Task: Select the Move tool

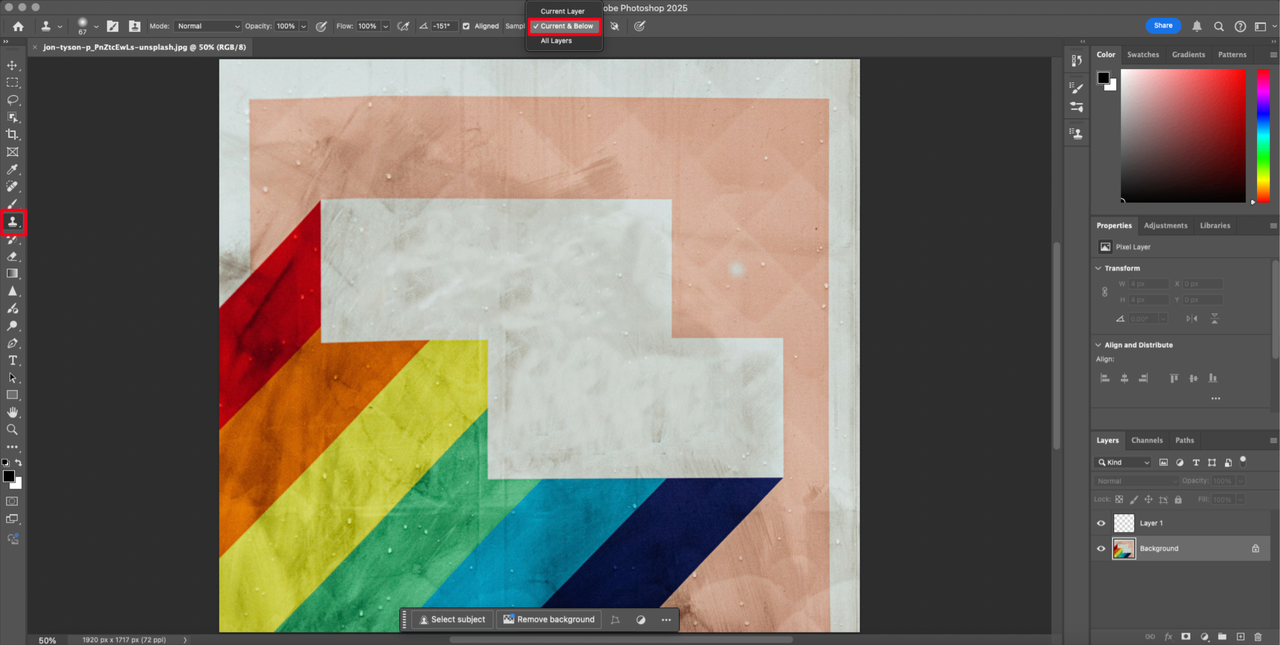Action: 13,65
